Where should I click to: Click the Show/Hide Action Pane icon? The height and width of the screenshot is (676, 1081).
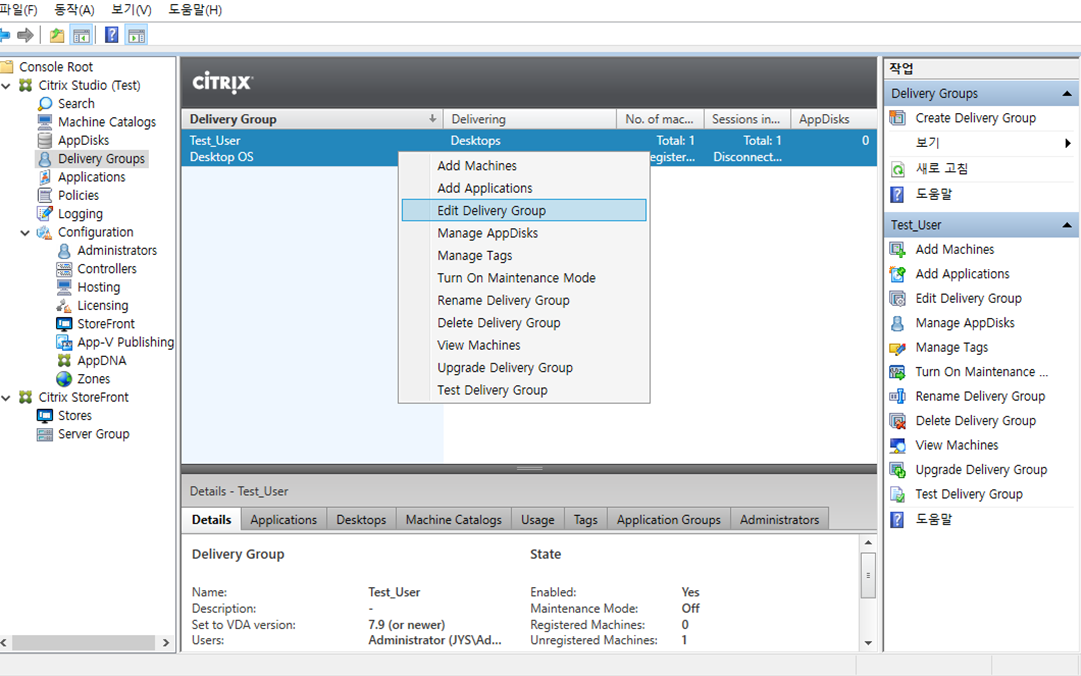pyautogui.click(x=137, y=35)
